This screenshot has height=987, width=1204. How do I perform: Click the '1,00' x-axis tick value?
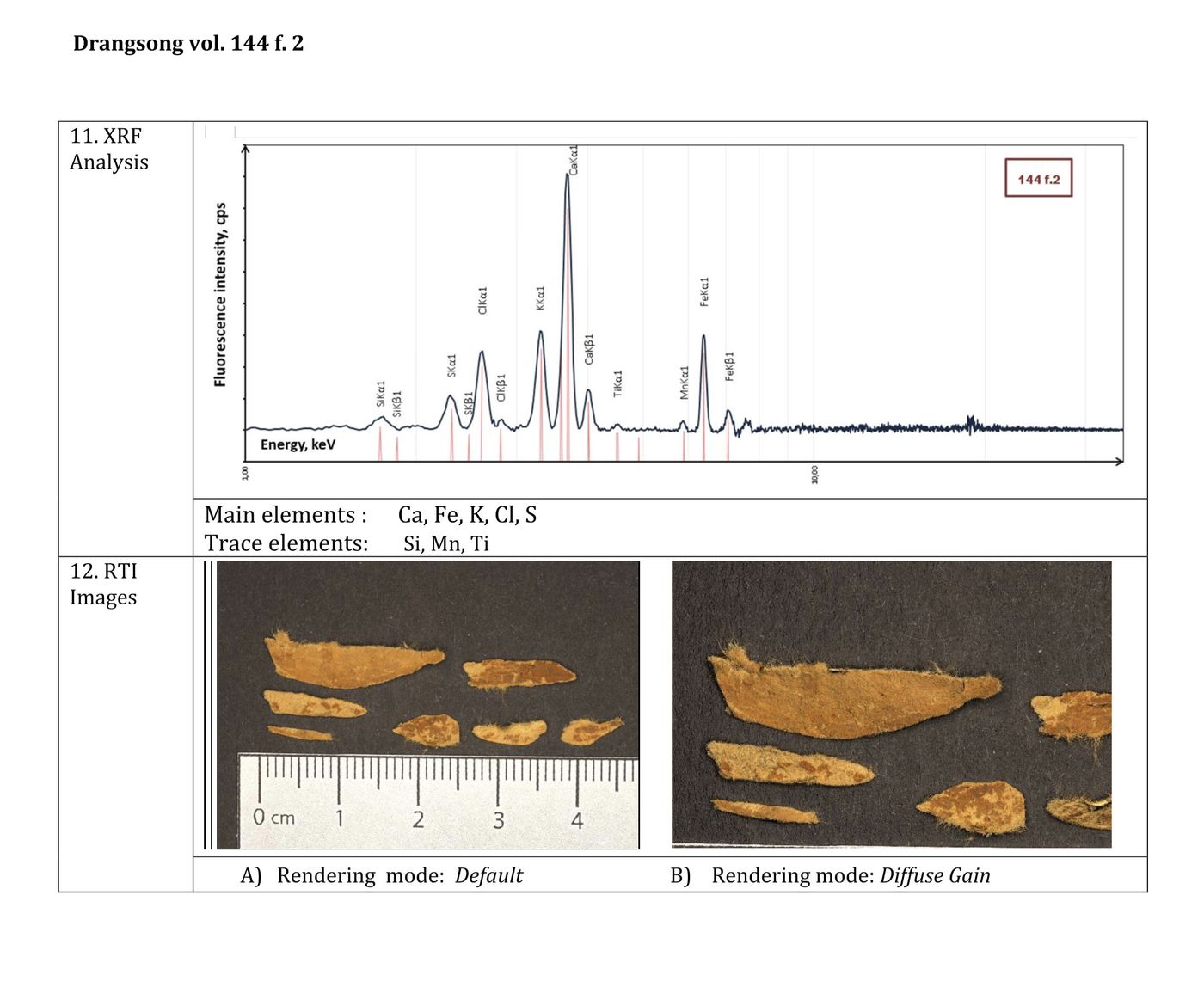pyautogui.click(x=245, y=473)
